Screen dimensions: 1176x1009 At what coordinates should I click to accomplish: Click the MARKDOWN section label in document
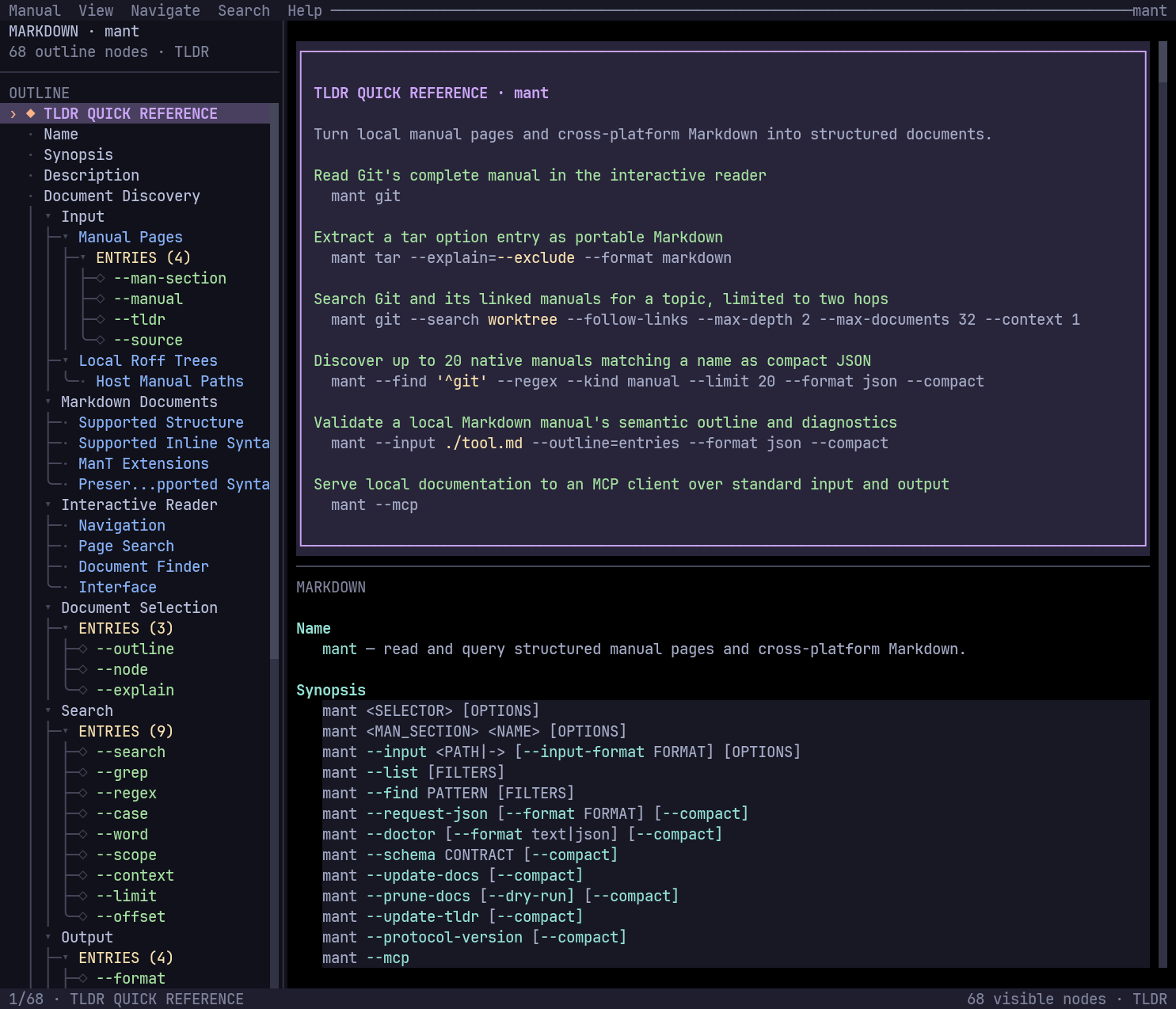tap(331, 587)
